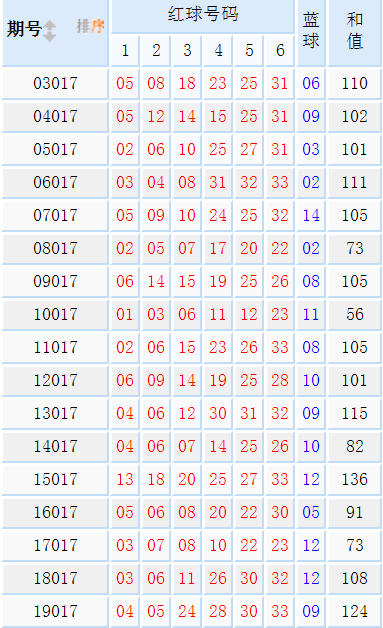Click red ball column header 4
The width and height of the screenshot is (383, 628).
tap(218, 50)
